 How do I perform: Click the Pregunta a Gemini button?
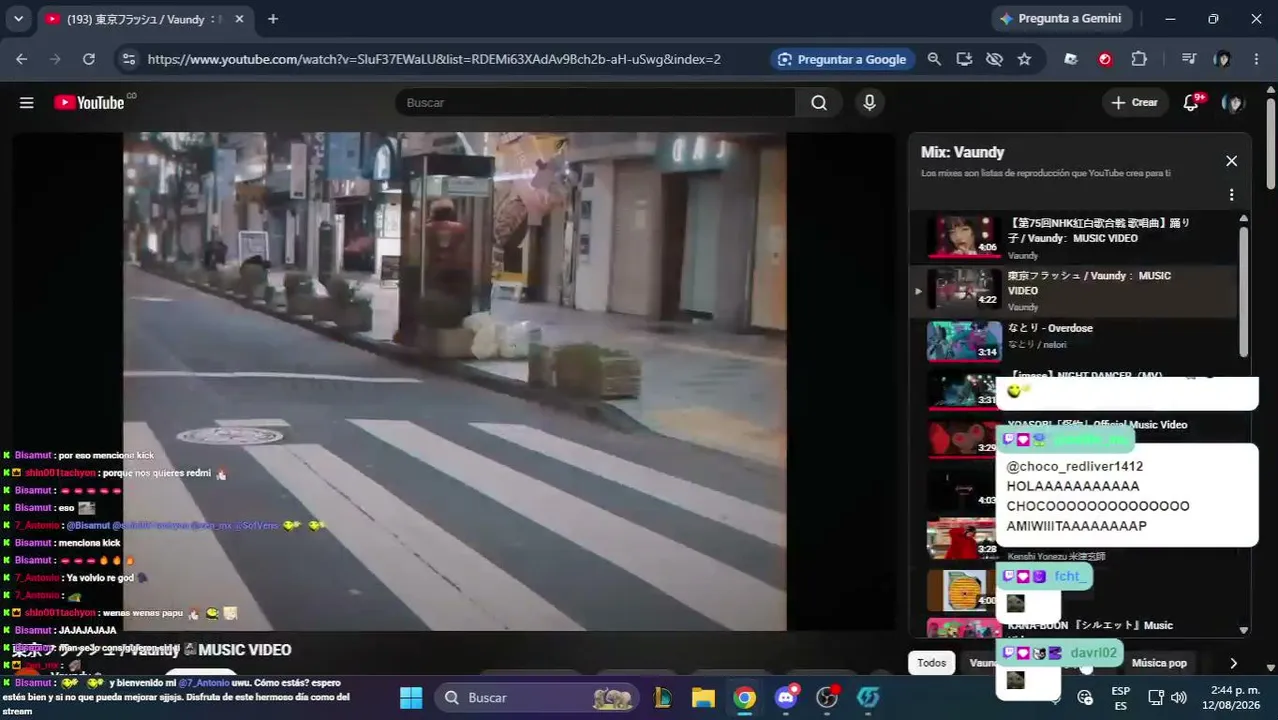pyautogui.click(x=1062, y=19)
